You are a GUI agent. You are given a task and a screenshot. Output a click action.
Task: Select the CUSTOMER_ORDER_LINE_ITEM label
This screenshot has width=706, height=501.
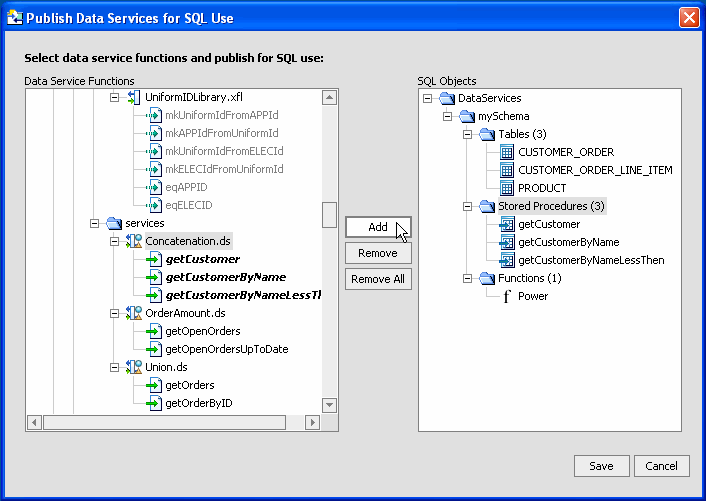coord(595,170)
